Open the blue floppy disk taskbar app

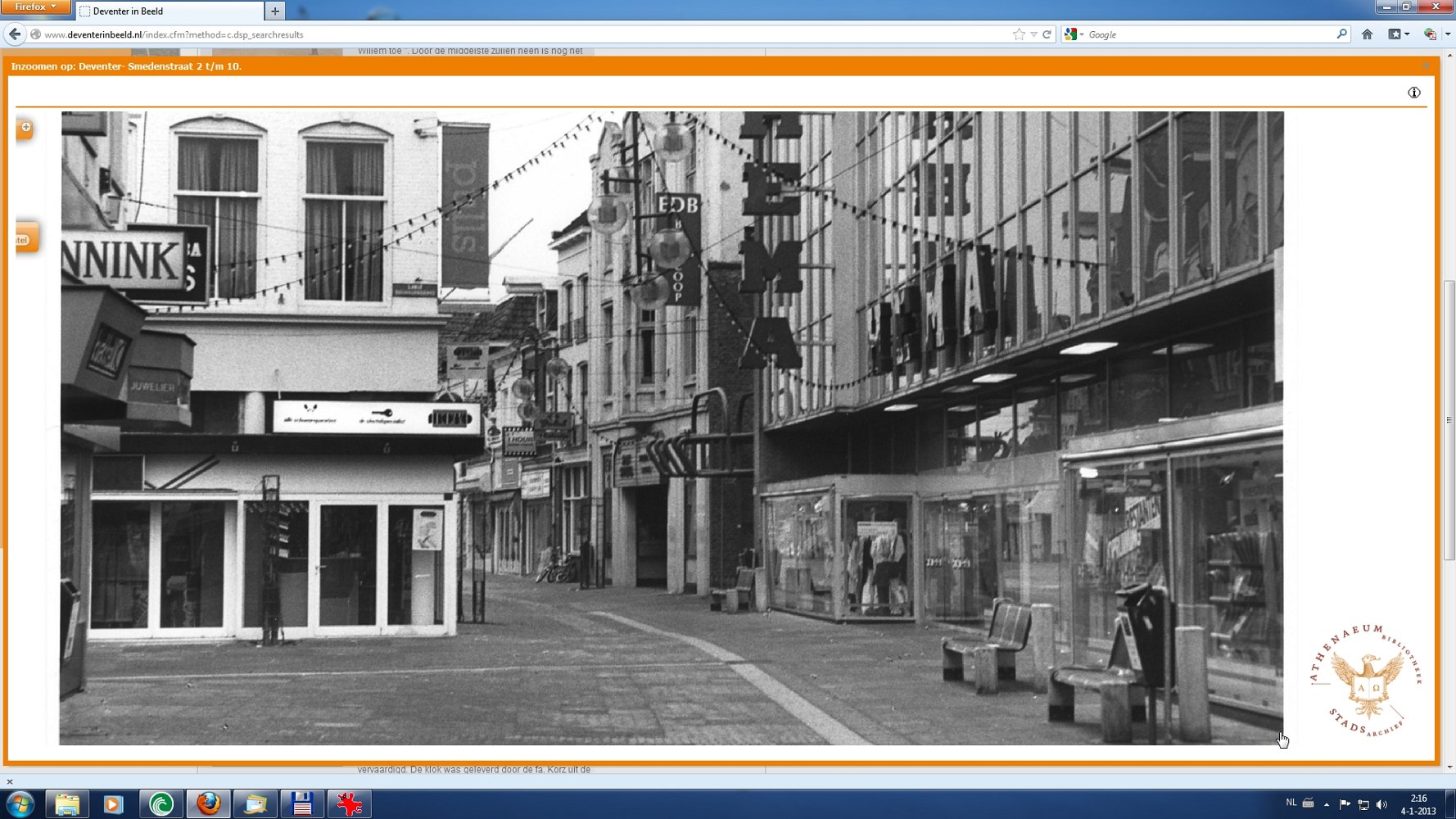click(x=302, y=804)
